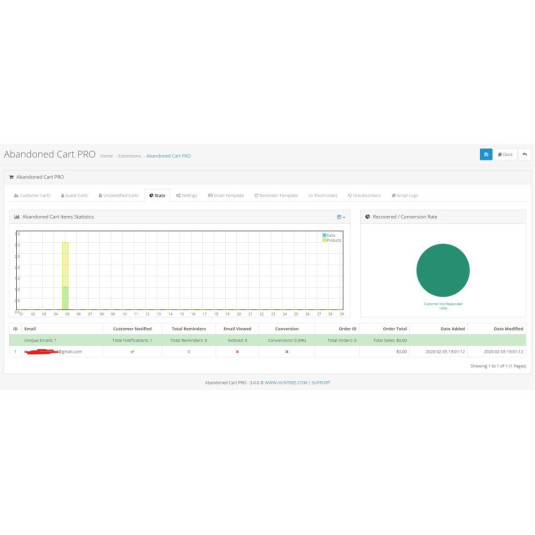Click the green conversion rate pie chart
This screenshot has height=535, width=535.
click(x=443, y=270)
